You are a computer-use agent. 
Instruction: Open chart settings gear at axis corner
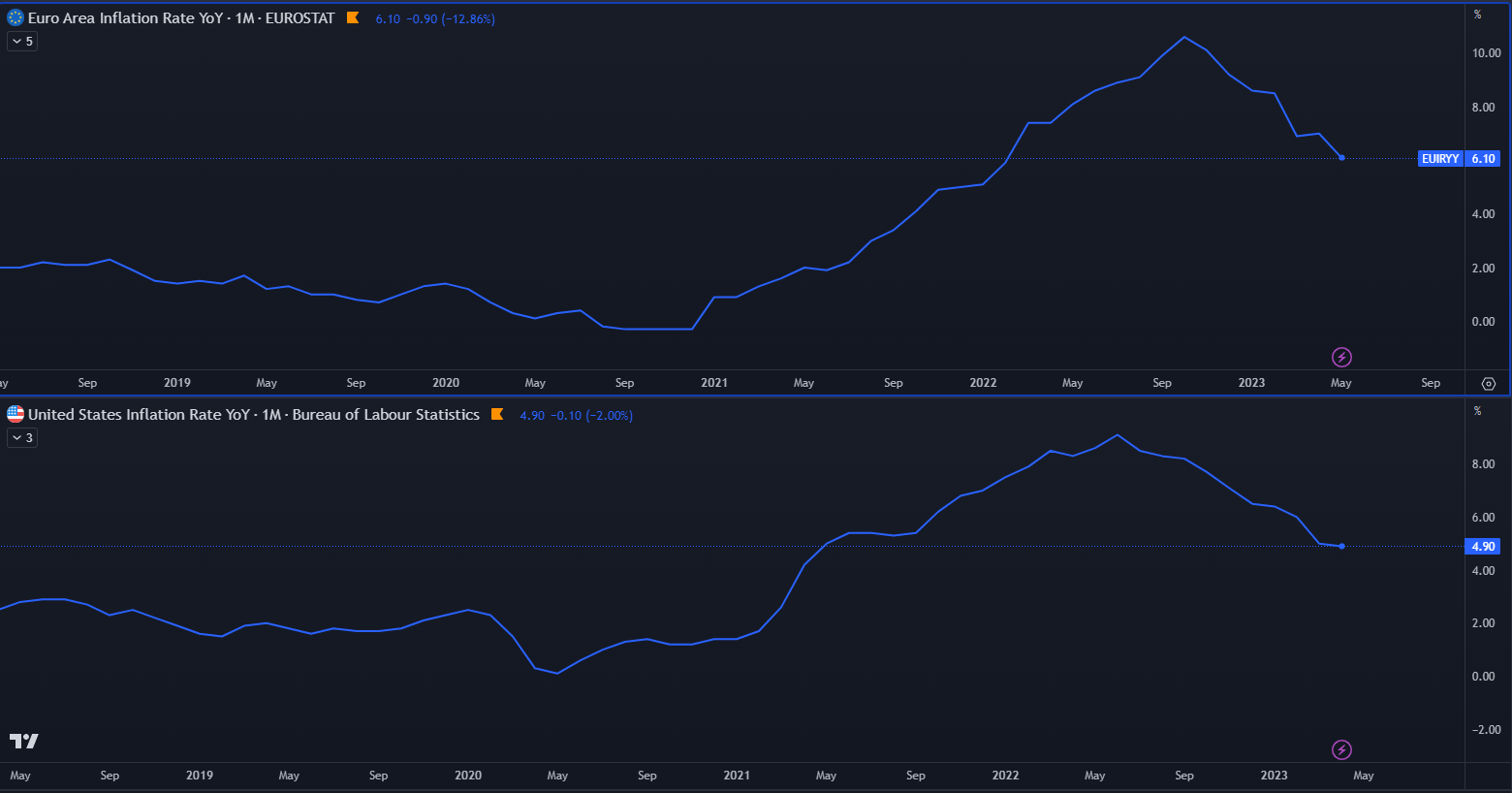point(1489,383)
